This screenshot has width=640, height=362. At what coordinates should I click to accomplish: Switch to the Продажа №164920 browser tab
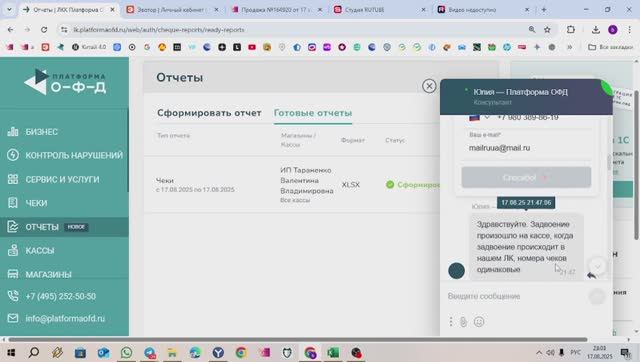pos(276,9)
